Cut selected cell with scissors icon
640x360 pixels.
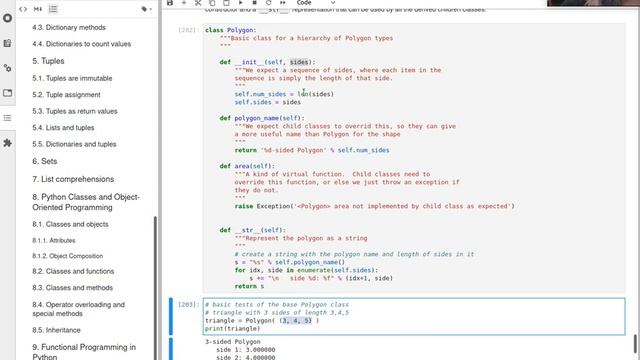198,3
